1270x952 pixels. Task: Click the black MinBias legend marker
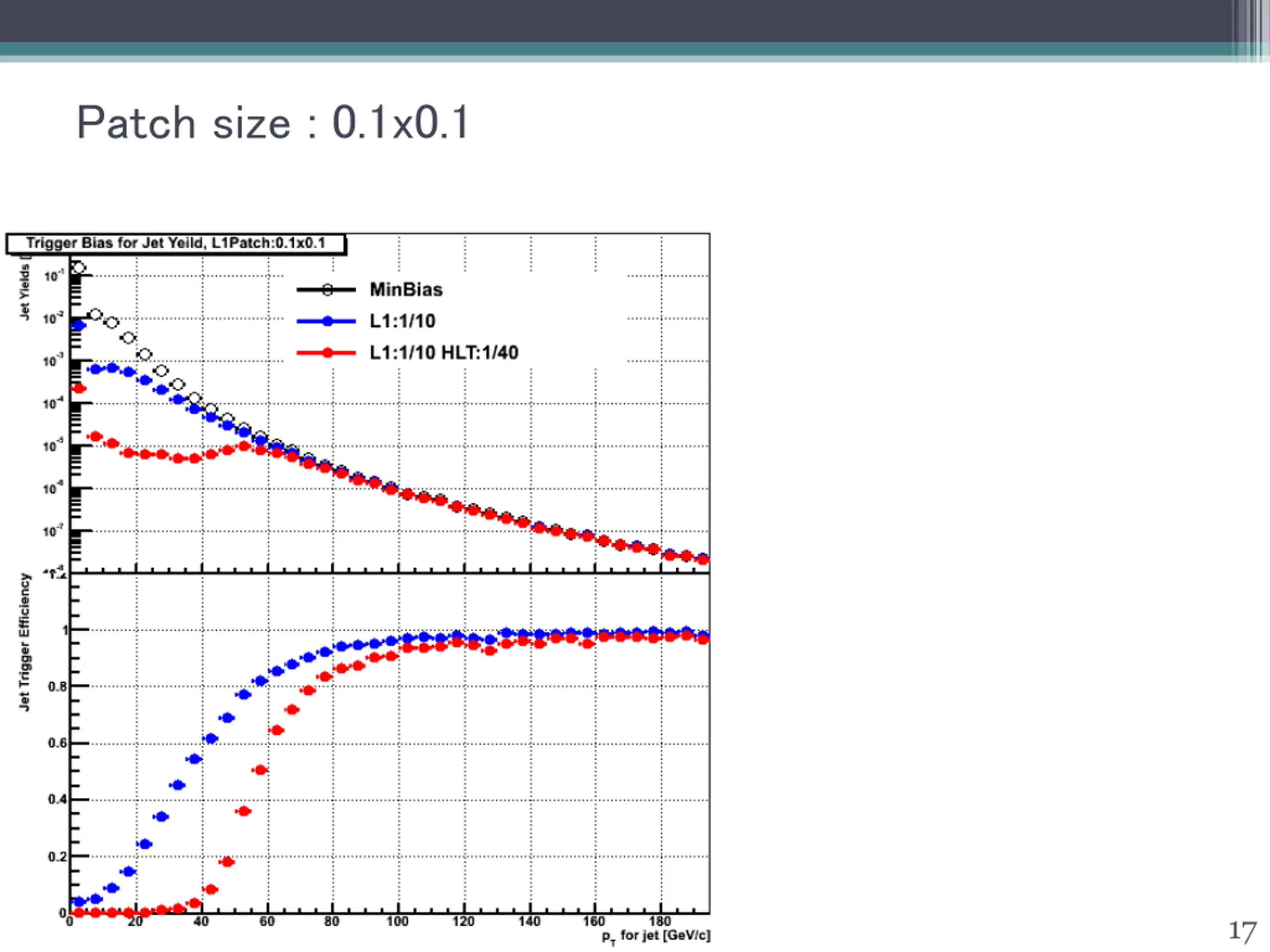pyautogui.click(x=327, y=291)
